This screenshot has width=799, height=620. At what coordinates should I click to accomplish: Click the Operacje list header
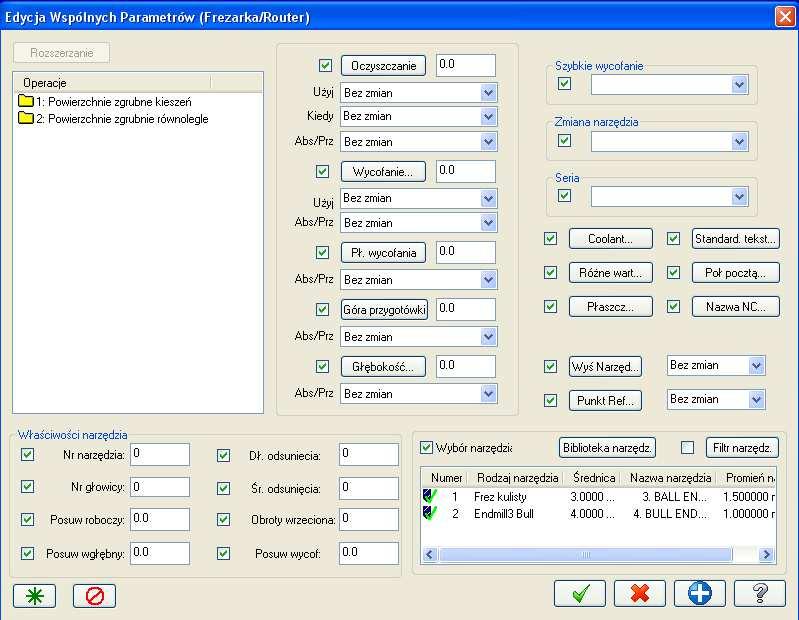tap(112, 83)
